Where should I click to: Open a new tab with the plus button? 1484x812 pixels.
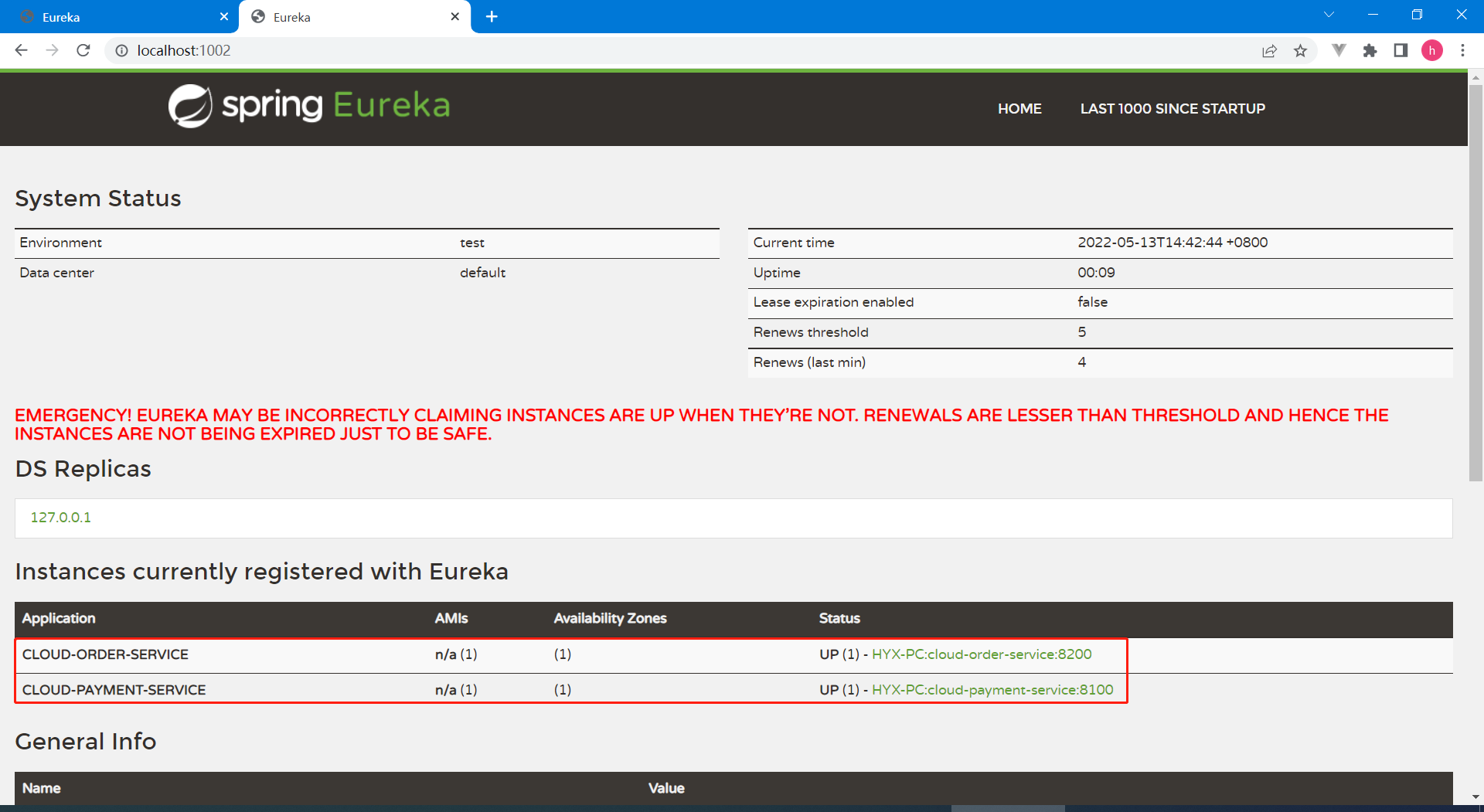coord(492,16)
